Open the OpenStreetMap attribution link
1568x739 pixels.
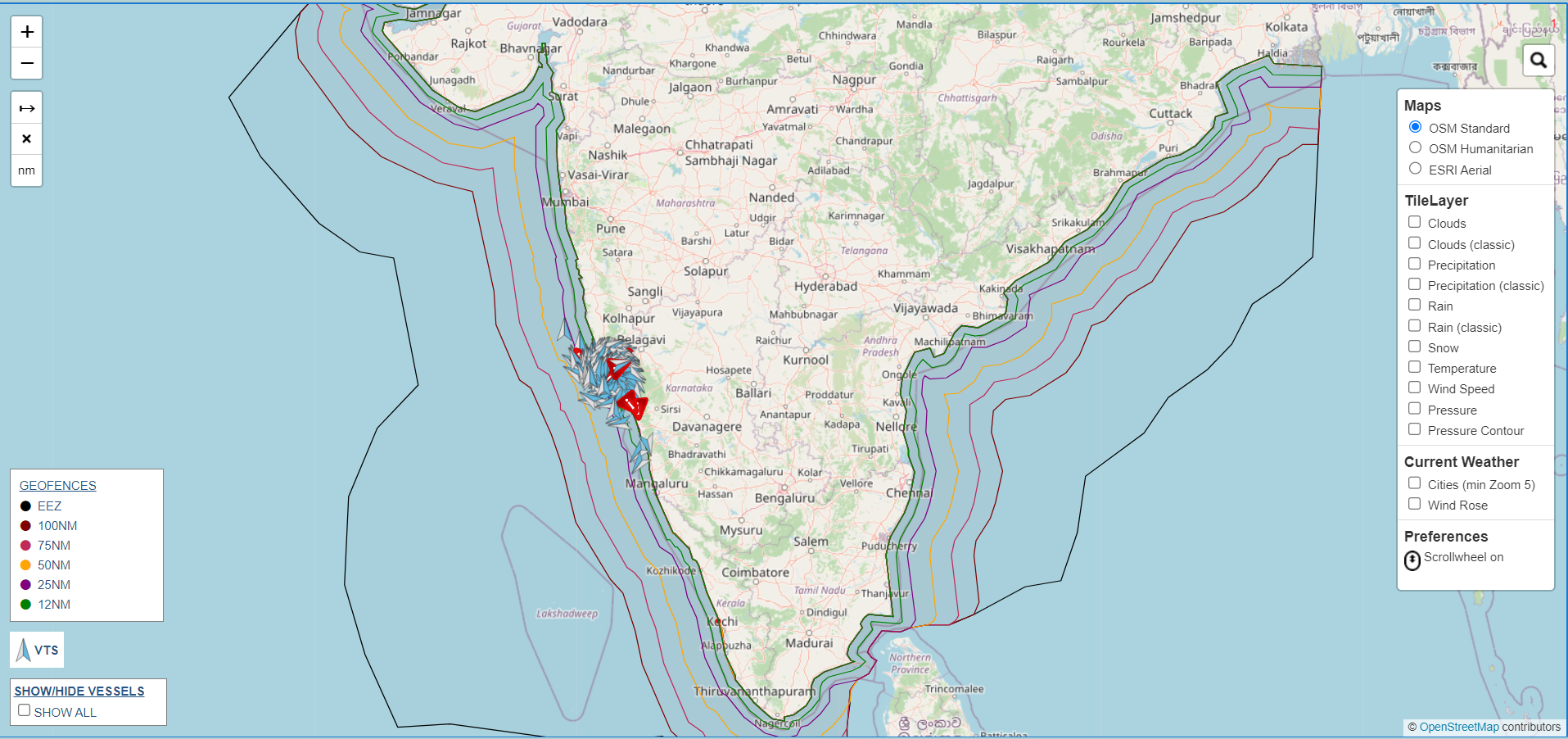click(x=1458, y=727)
